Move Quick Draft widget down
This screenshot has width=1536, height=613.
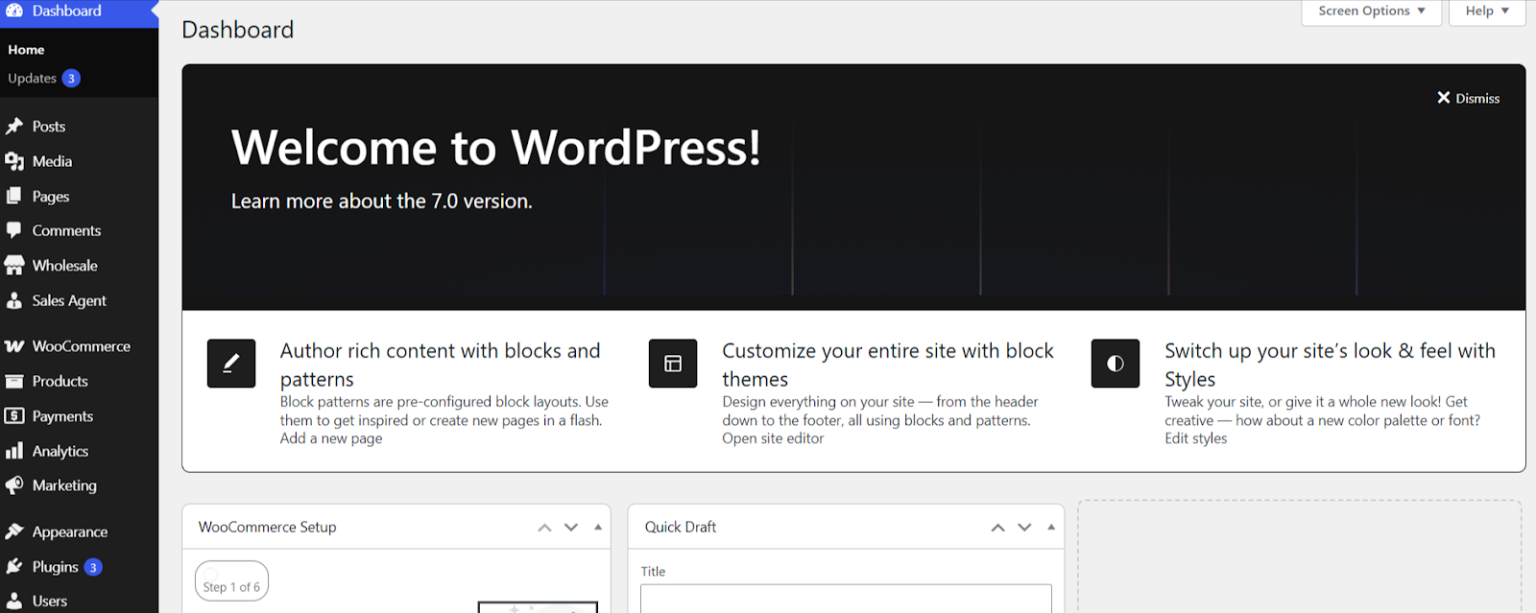tap(1025, 527)
